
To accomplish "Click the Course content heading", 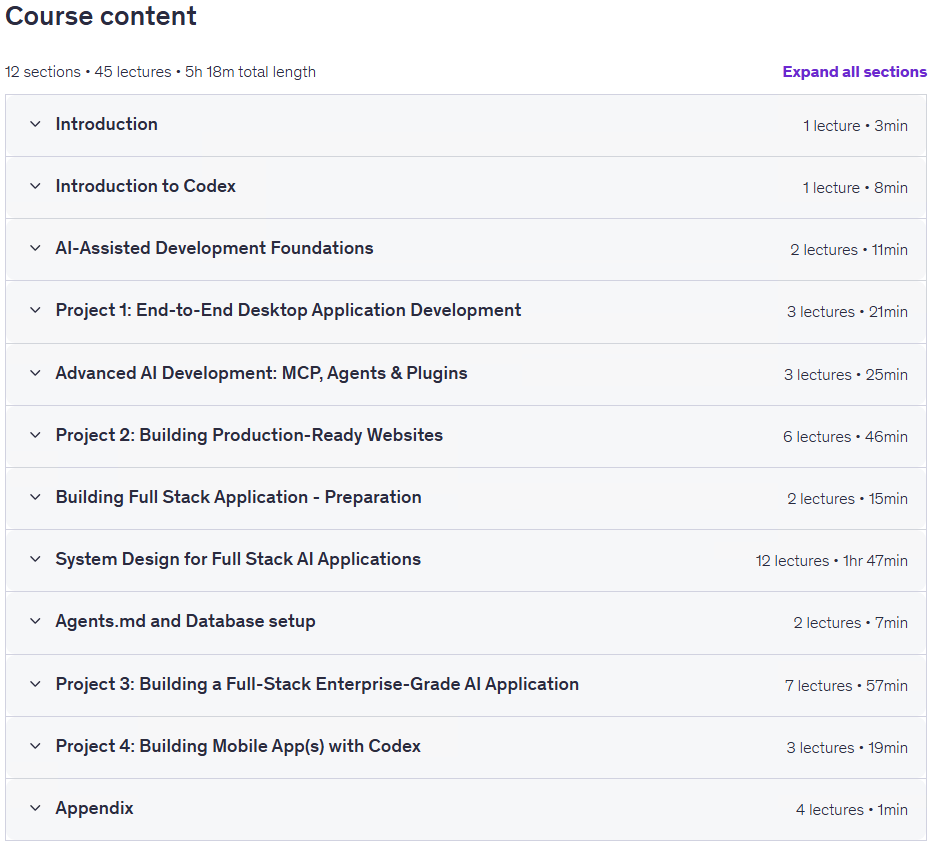I will tap(101, 16).
